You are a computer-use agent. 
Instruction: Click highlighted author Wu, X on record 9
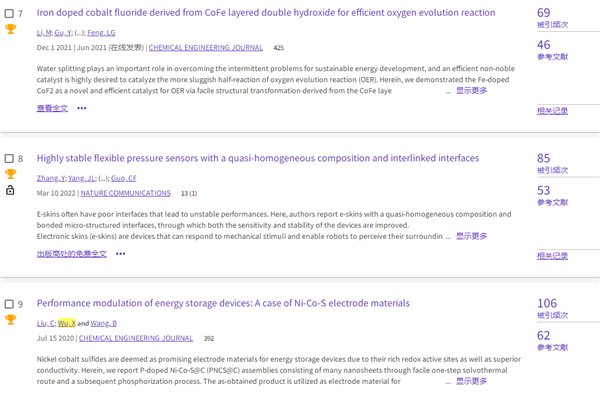(67, 323)
